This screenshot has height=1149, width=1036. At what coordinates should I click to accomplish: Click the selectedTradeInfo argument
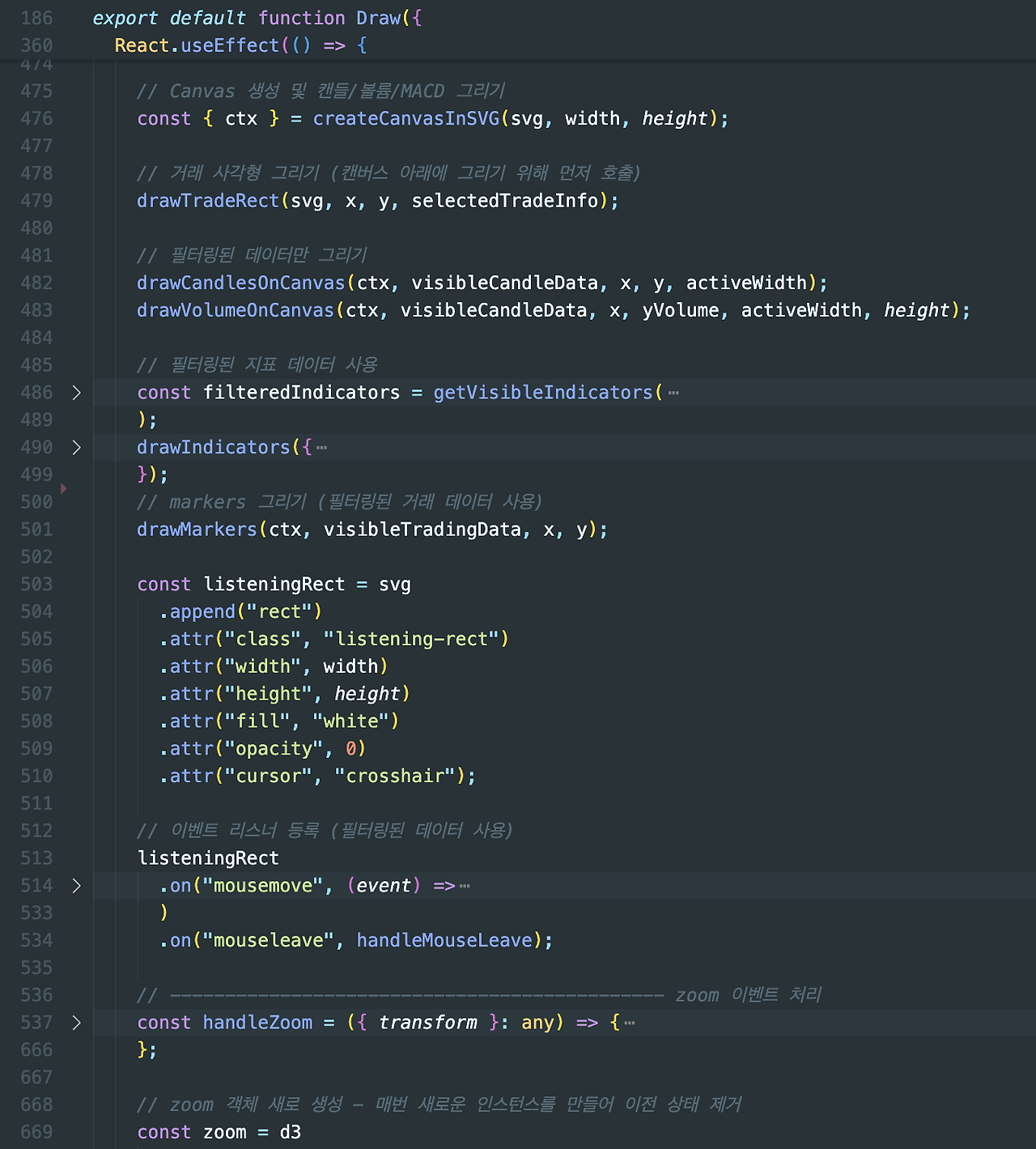(x=505, y=201)
